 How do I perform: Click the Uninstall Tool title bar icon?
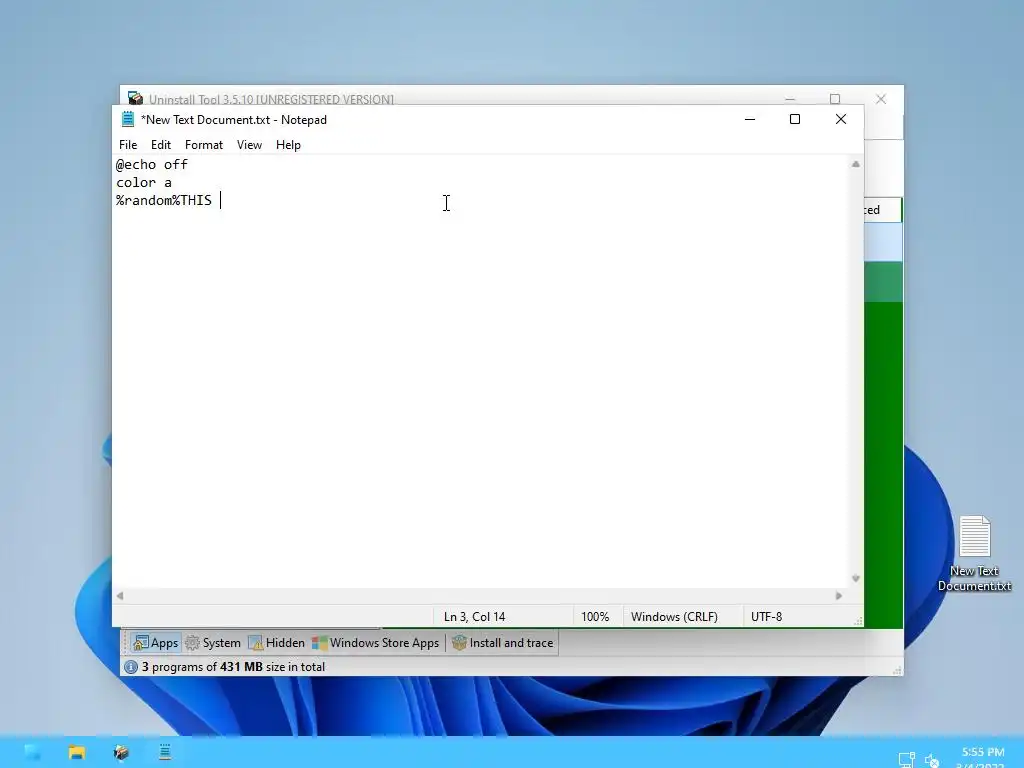coord(135,98)
